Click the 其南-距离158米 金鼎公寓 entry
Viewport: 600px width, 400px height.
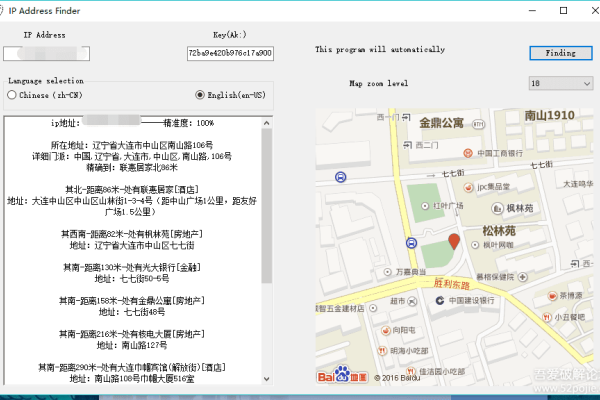[132, 300]
